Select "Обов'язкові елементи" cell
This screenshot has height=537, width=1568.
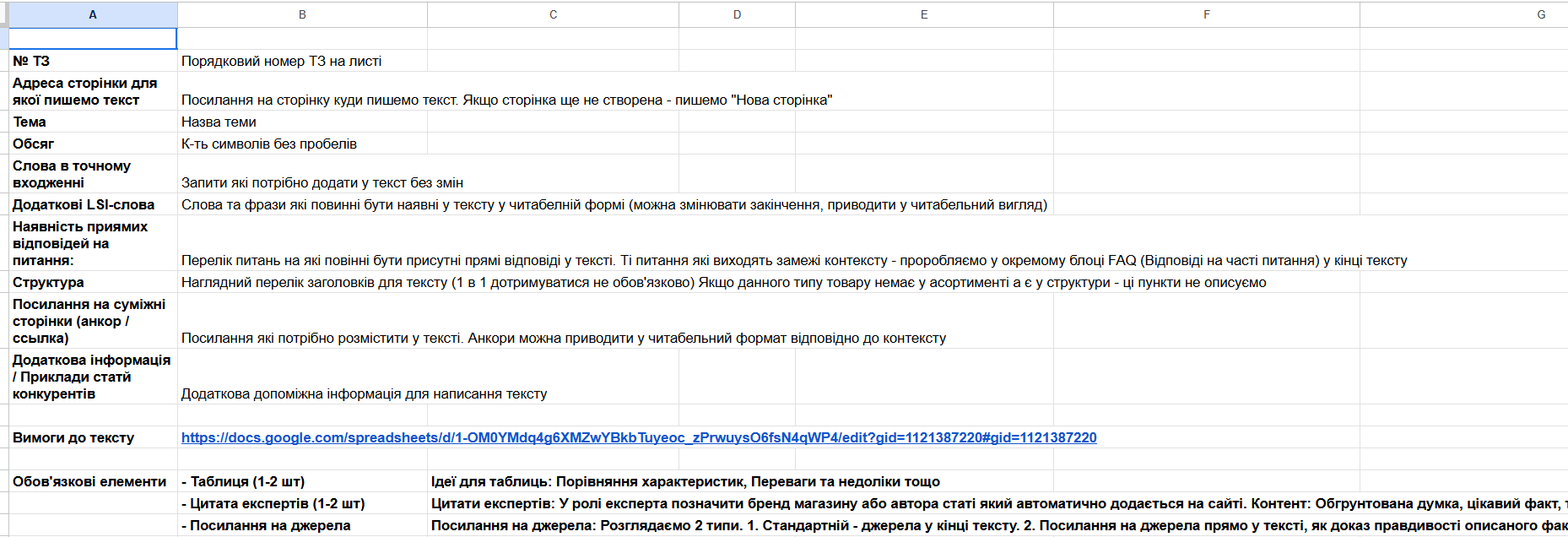(x=93, y=481)
